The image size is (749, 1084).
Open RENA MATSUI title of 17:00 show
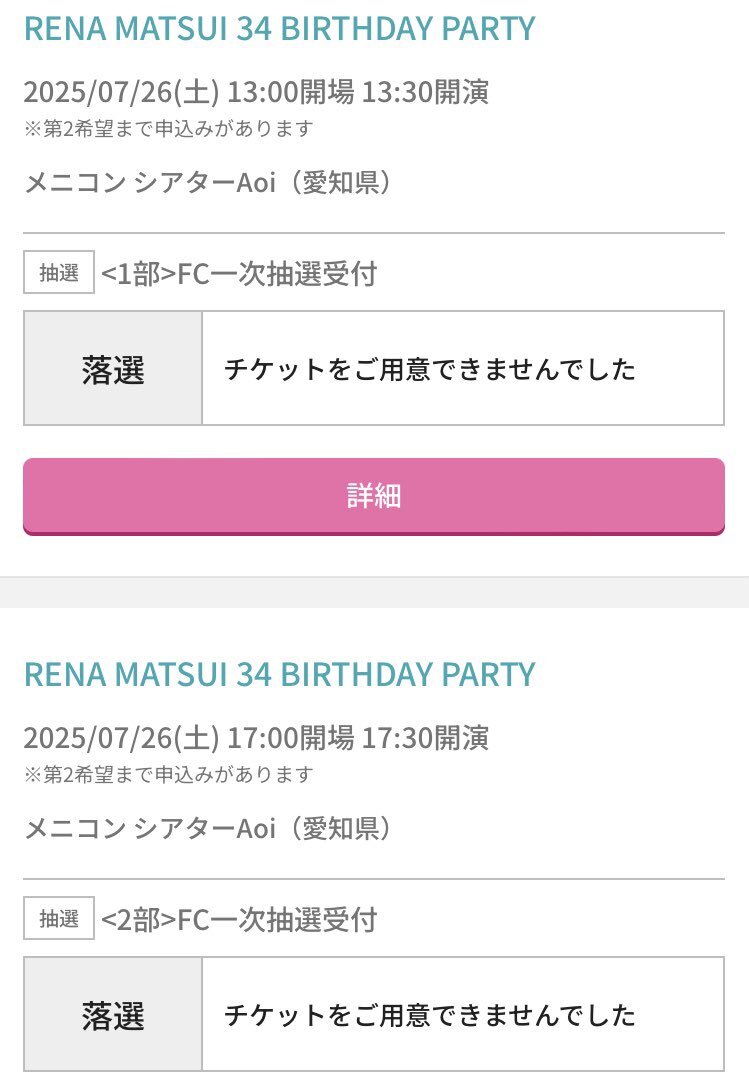pos(279,675)
